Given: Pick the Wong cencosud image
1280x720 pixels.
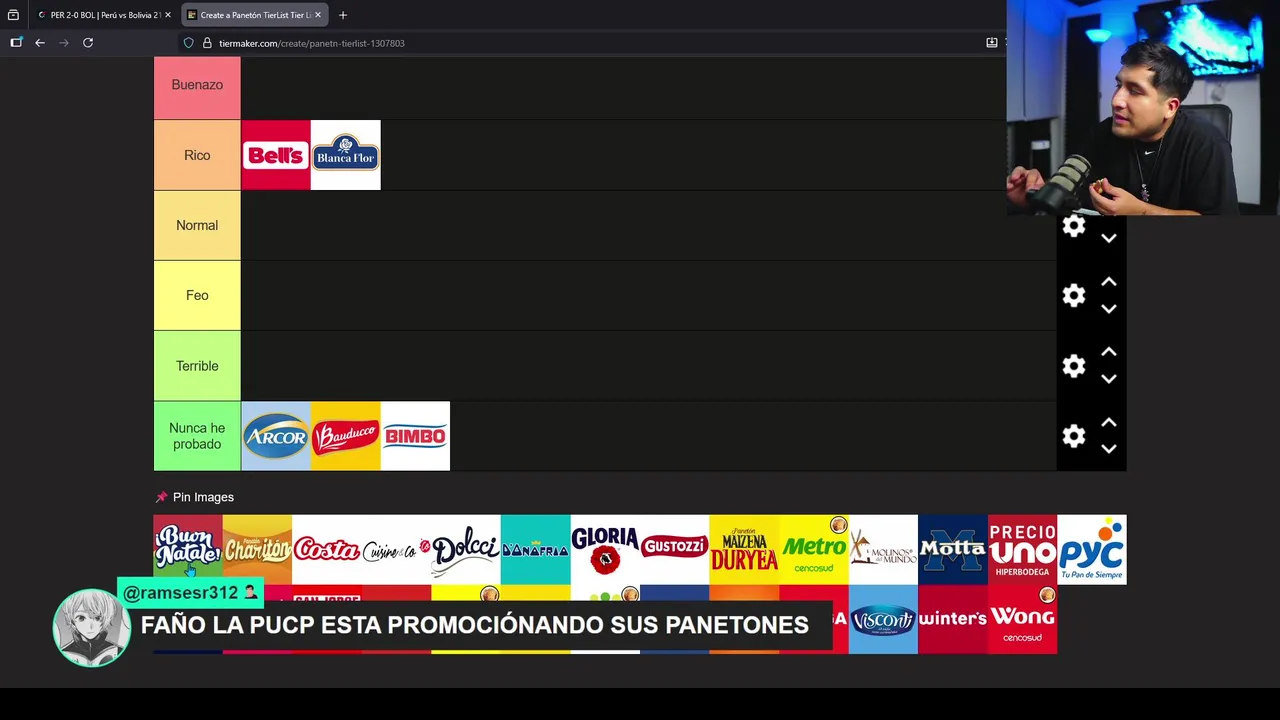Looking at the screenshot, I should click(1022, 619).
